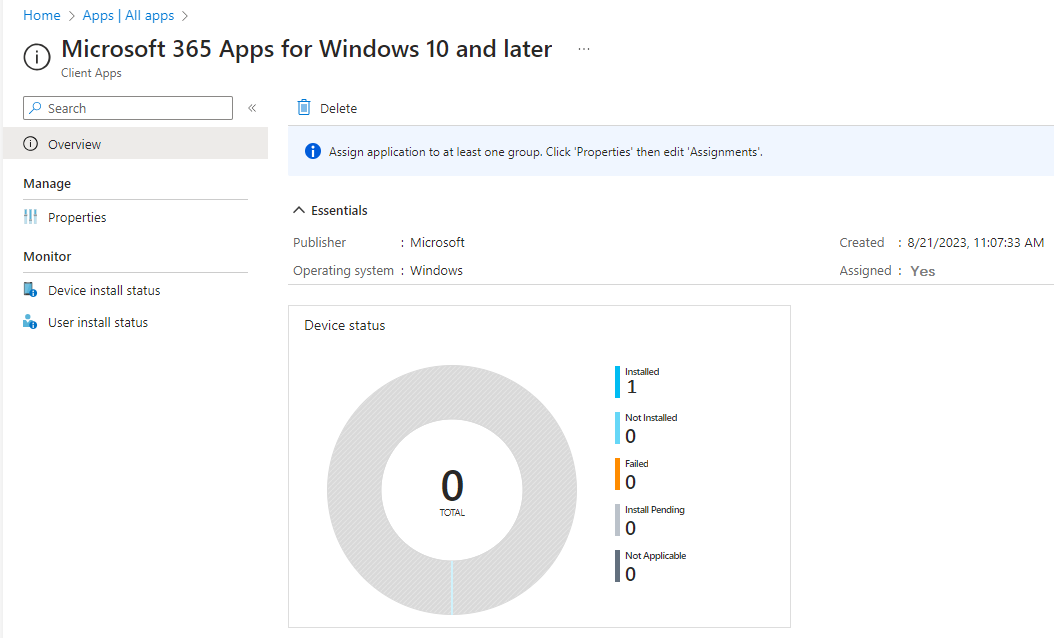Screen dimensions: 1060x638
Task: Select Properties under Manage
Action: pos(76,217)
